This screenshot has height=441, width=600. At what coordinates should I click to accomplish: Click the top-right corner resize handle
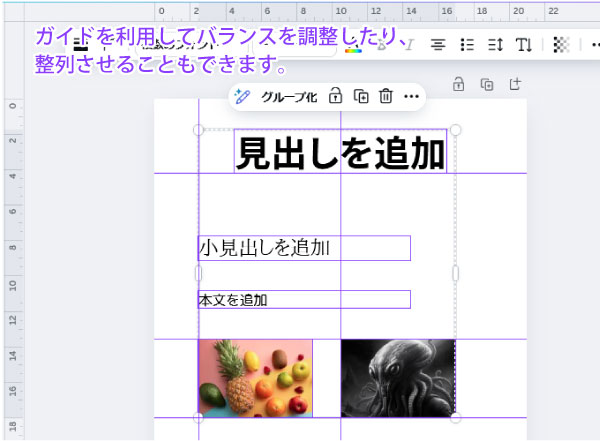[455, 130]
